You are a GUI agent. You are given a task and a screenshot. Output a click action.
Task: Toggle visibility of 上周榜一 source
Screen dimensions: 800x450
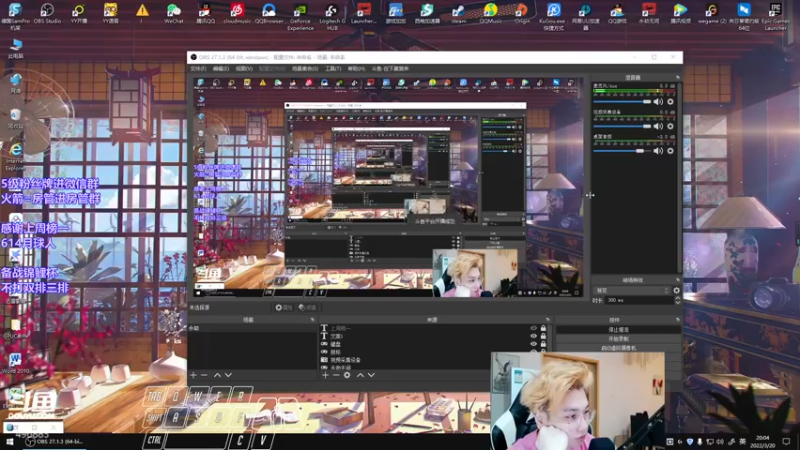click(534, 329)
